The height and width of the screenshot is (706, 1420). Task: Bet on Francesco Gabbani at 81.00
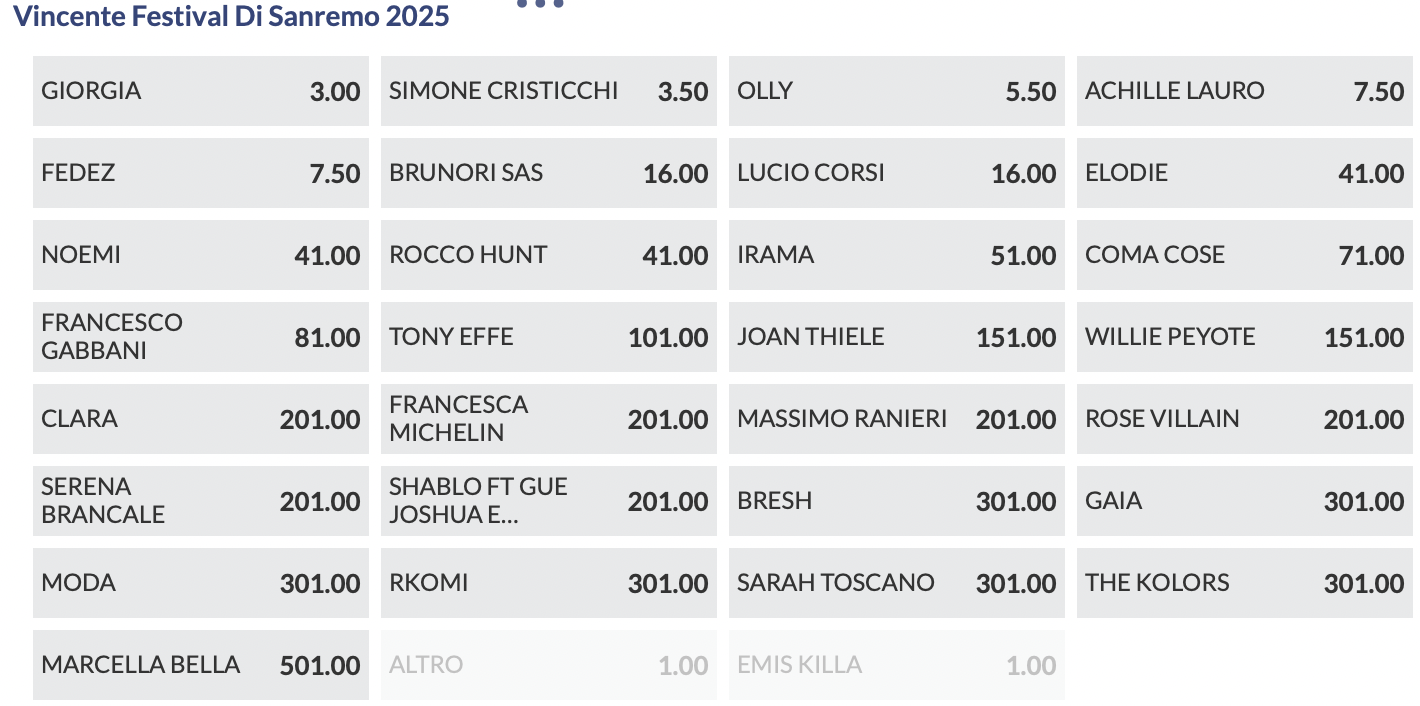[200, 337]
